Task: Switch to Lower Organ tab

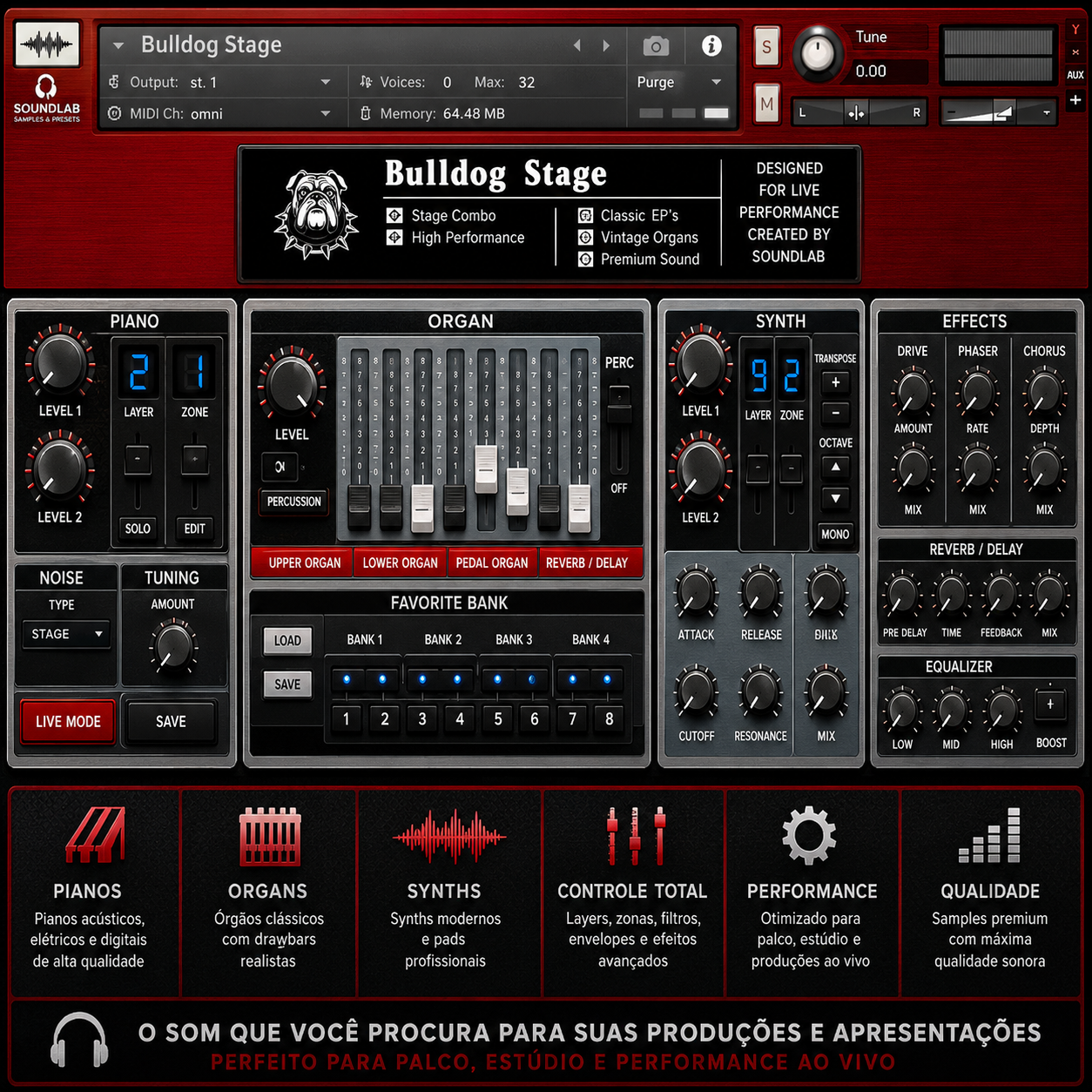Action: click(x=401, y=563)
